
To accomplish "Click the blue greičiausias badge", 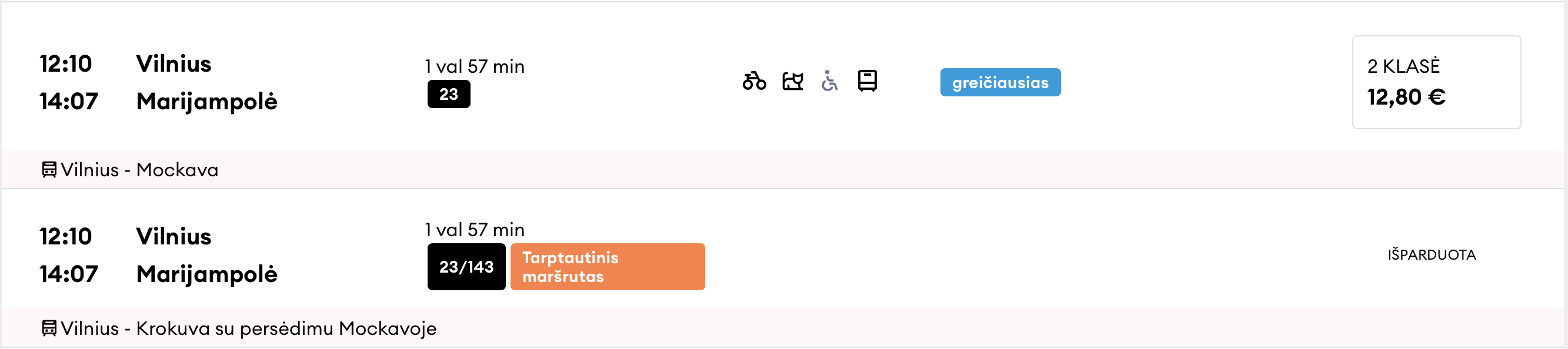I will (x=999, y=83).
